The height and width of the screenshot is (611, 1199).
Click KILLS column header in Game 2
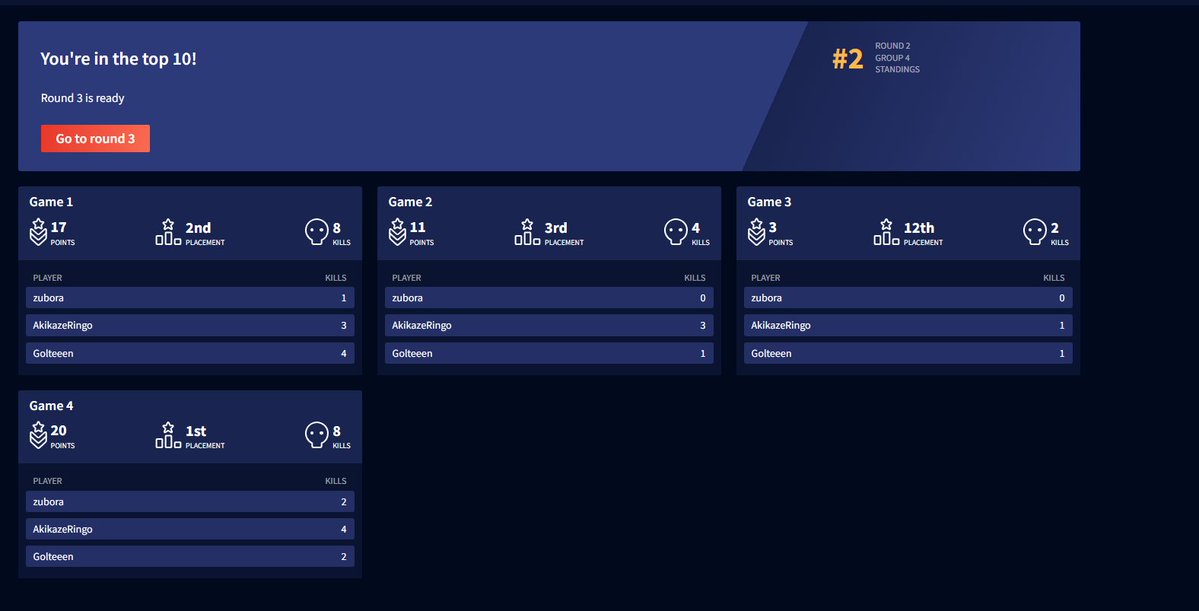coord(695,278)
